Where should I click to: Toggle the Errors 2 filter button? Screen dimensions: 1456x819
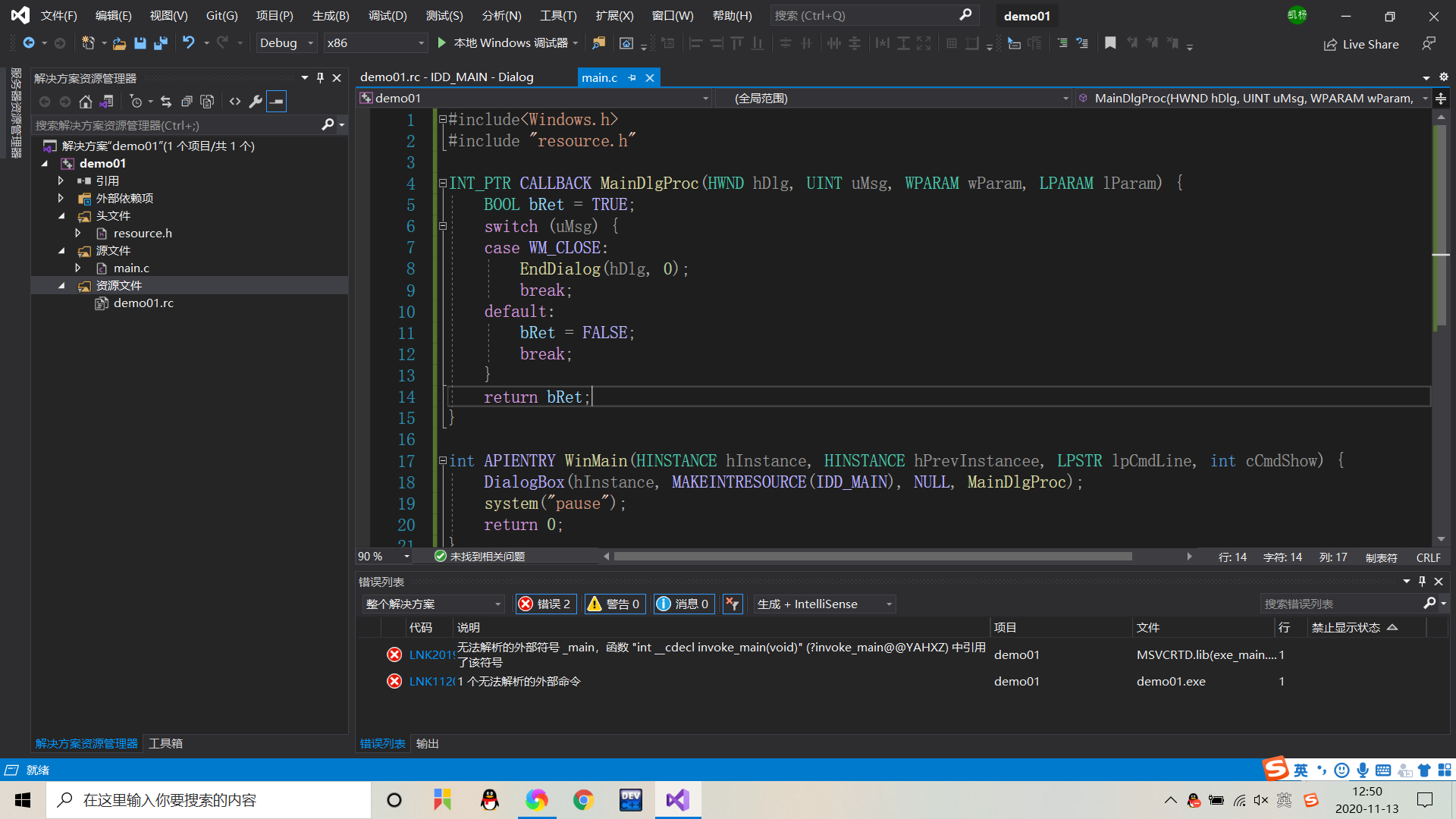click(x=546, y=604)
